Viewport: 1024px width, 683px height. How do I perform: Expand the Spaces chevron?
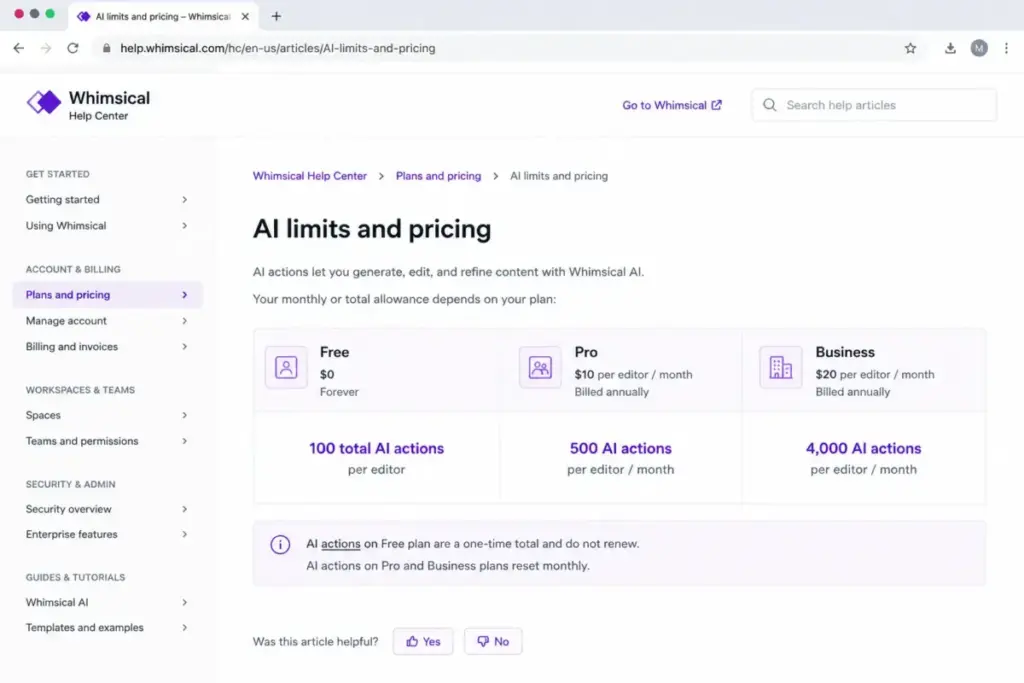(x=185, y=415)
